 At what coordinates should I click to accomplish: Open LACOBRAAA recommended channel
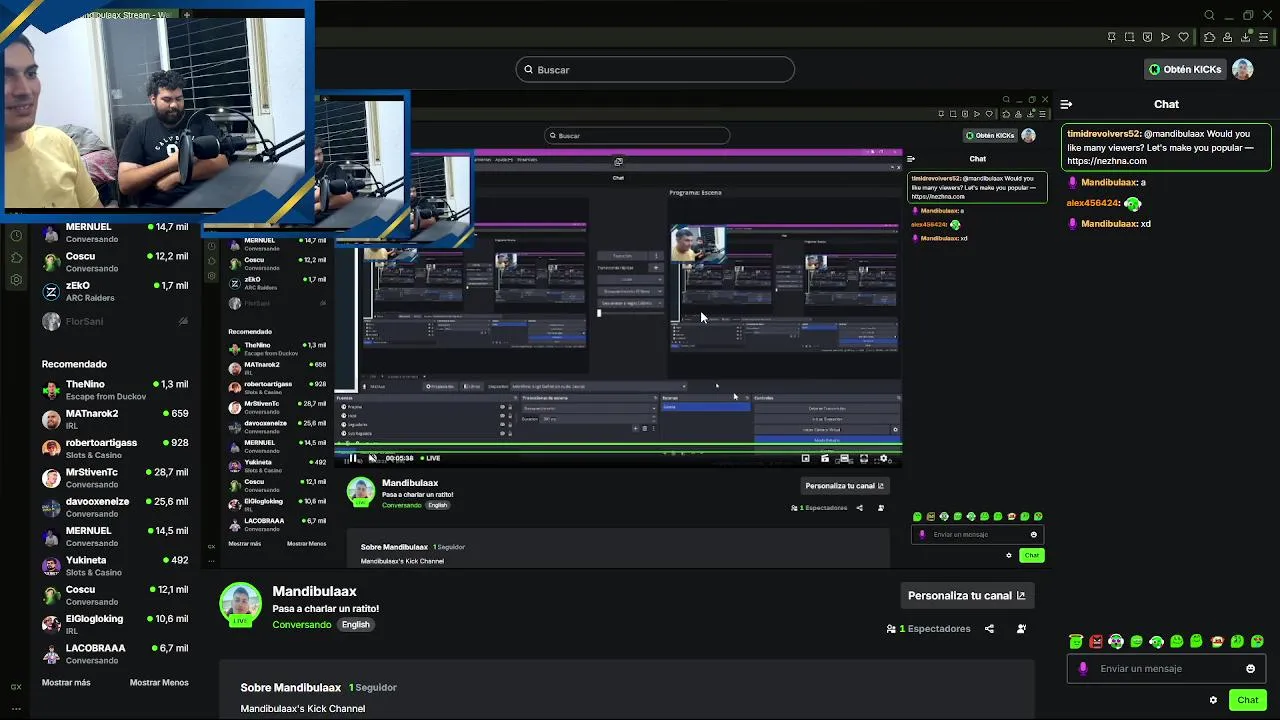pyautogui.click(x=115, y=654)
